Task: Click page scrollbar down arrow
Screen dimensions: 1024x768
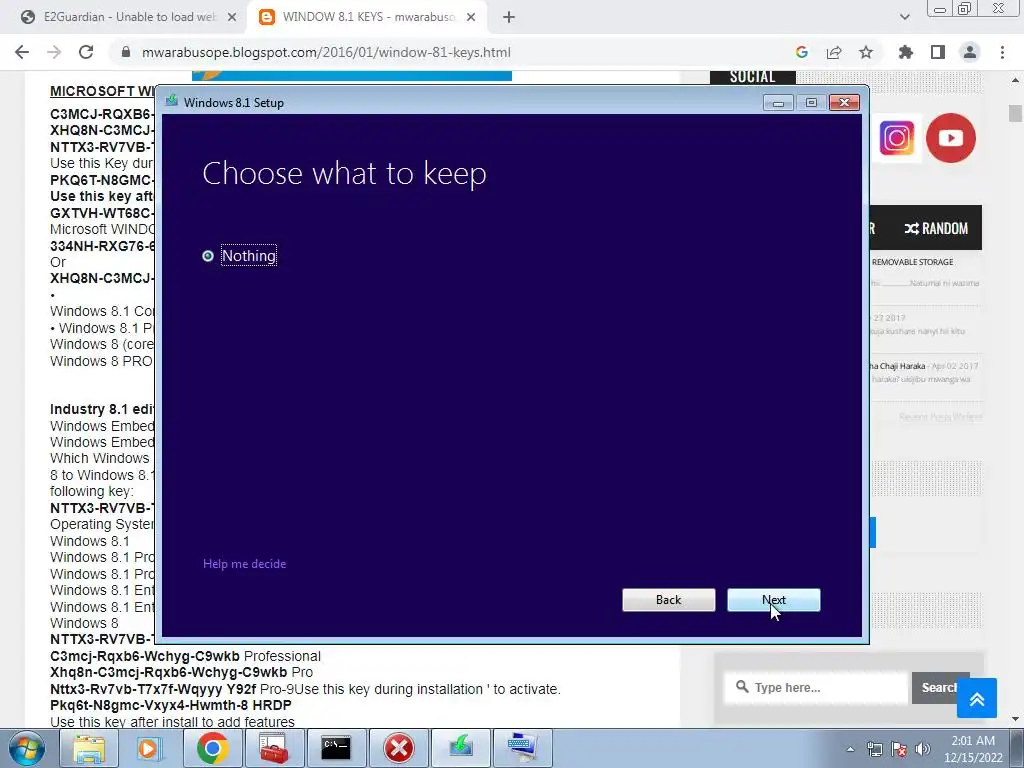Action: click(x=1015, y=719)
